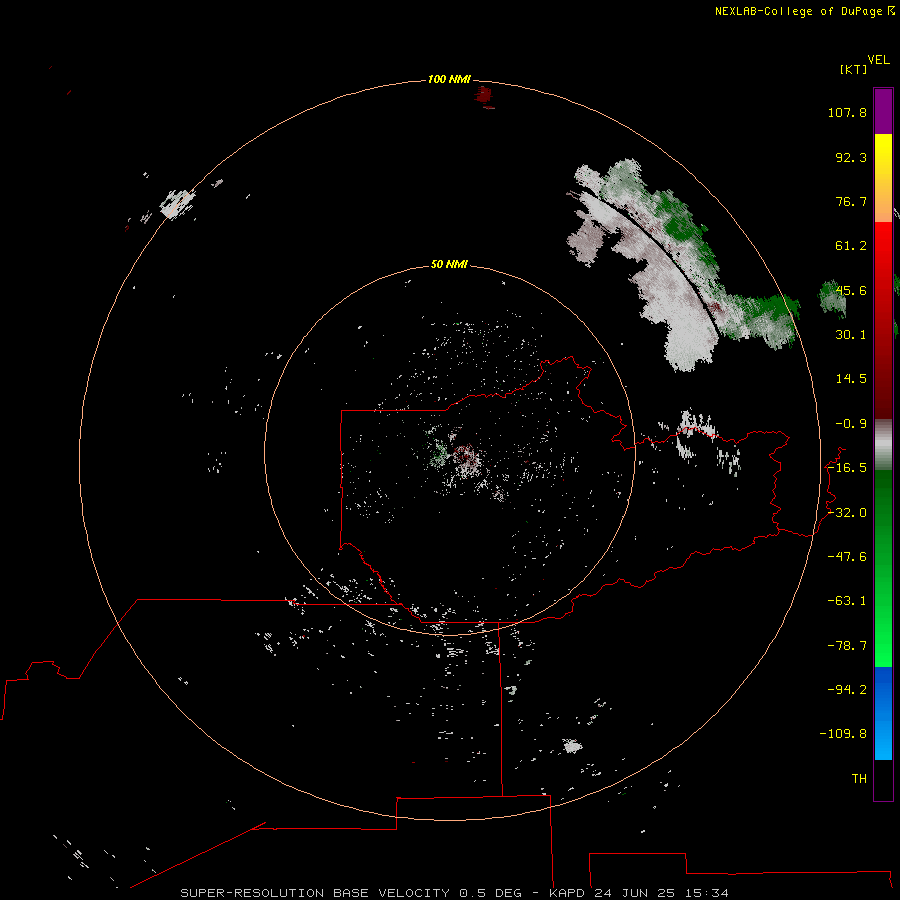Click the 76.7 velocity scale value

click(851, 201)
